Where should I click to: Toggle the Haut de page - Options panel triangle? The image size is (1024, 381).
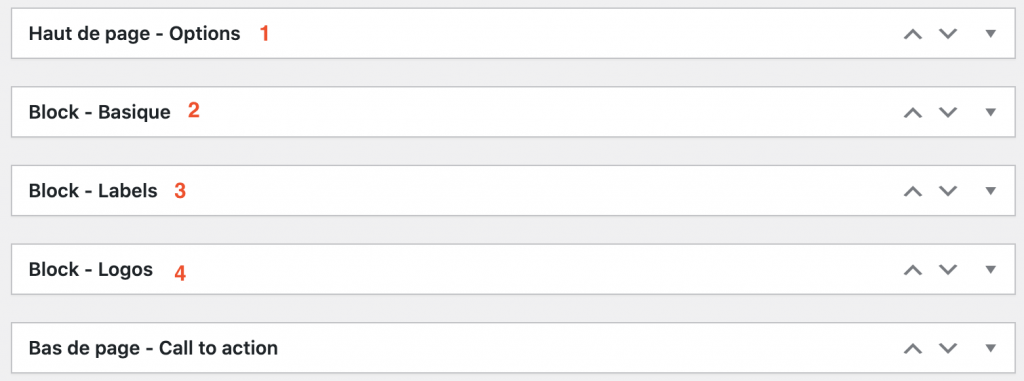click(991, 34)
